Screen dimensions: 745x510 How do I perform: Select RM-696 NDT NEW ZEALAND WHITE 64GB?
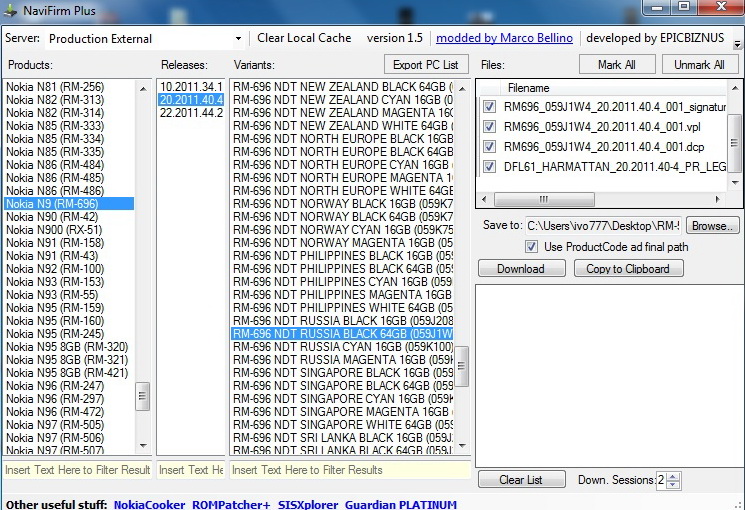(343, 126)
